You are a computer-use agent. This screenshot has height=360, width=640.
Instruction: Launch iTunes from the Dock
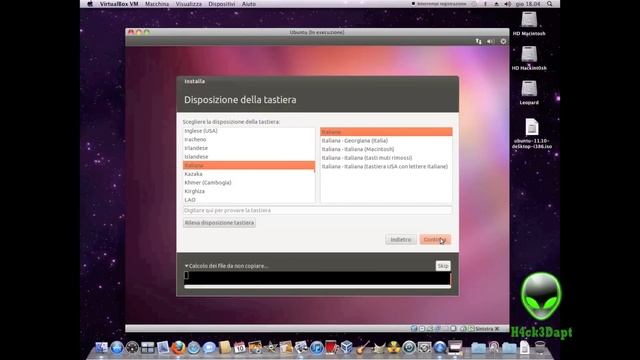[x=317, y=347]
